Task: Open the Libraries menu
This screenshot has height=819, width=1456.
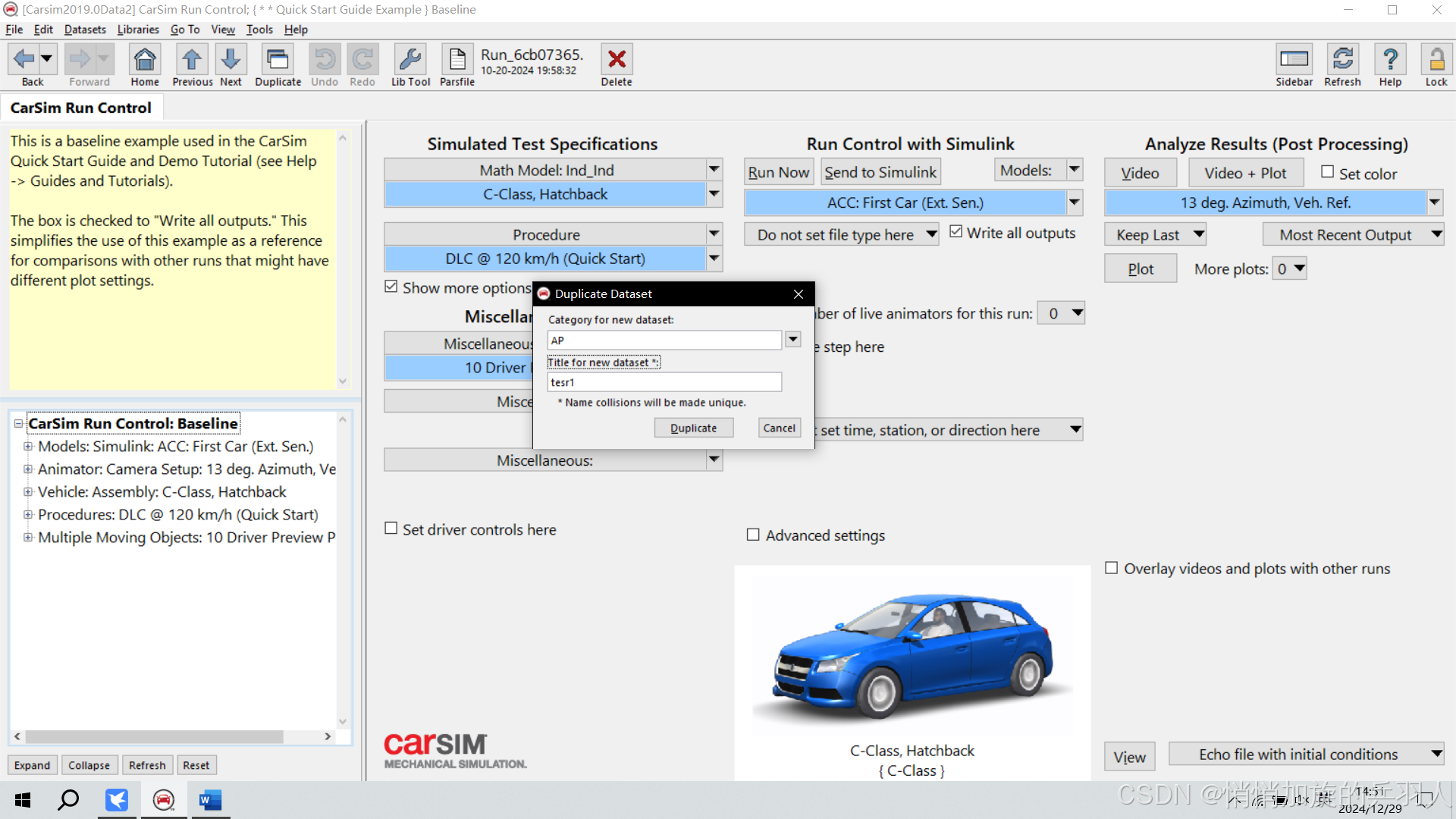Action: [x=138, y=30]
